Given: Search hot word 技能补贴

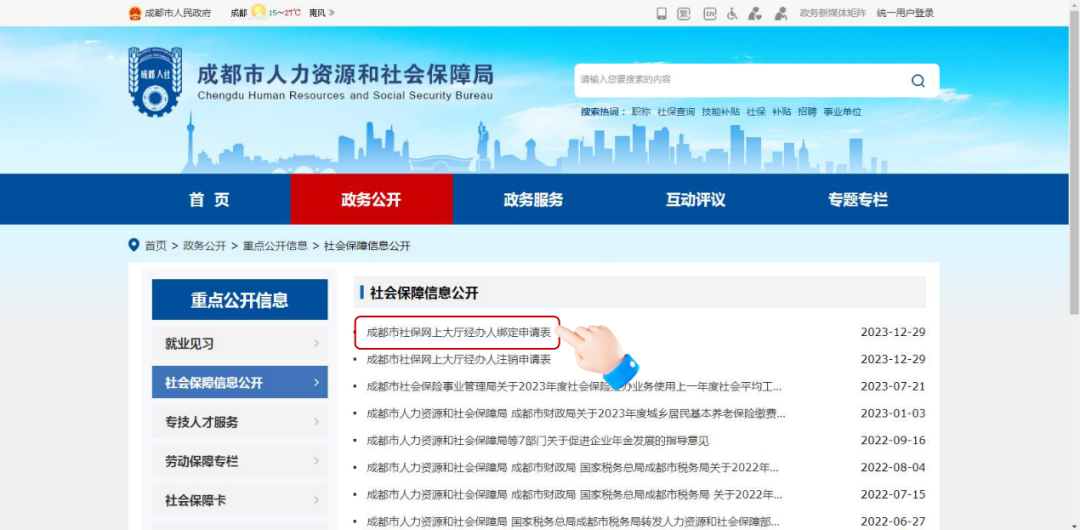Looking at the screenshot, I should tap(720, 112).
